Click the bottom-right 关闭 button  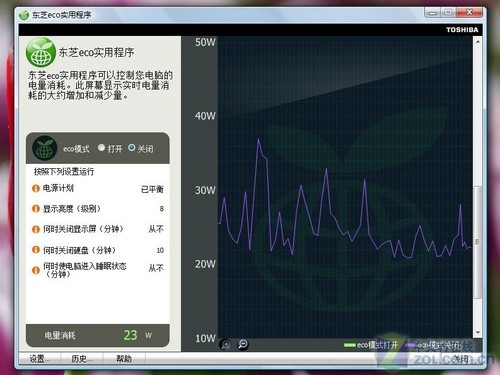(461, 359)
